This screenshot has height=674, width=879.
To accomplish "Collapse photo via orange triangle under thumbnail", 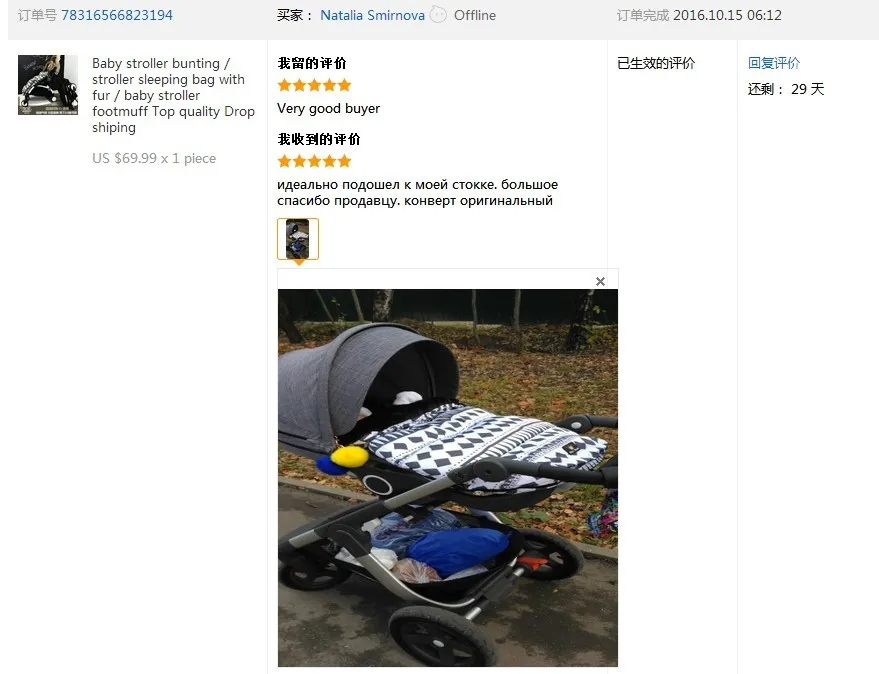I will (x=299, y=262).
